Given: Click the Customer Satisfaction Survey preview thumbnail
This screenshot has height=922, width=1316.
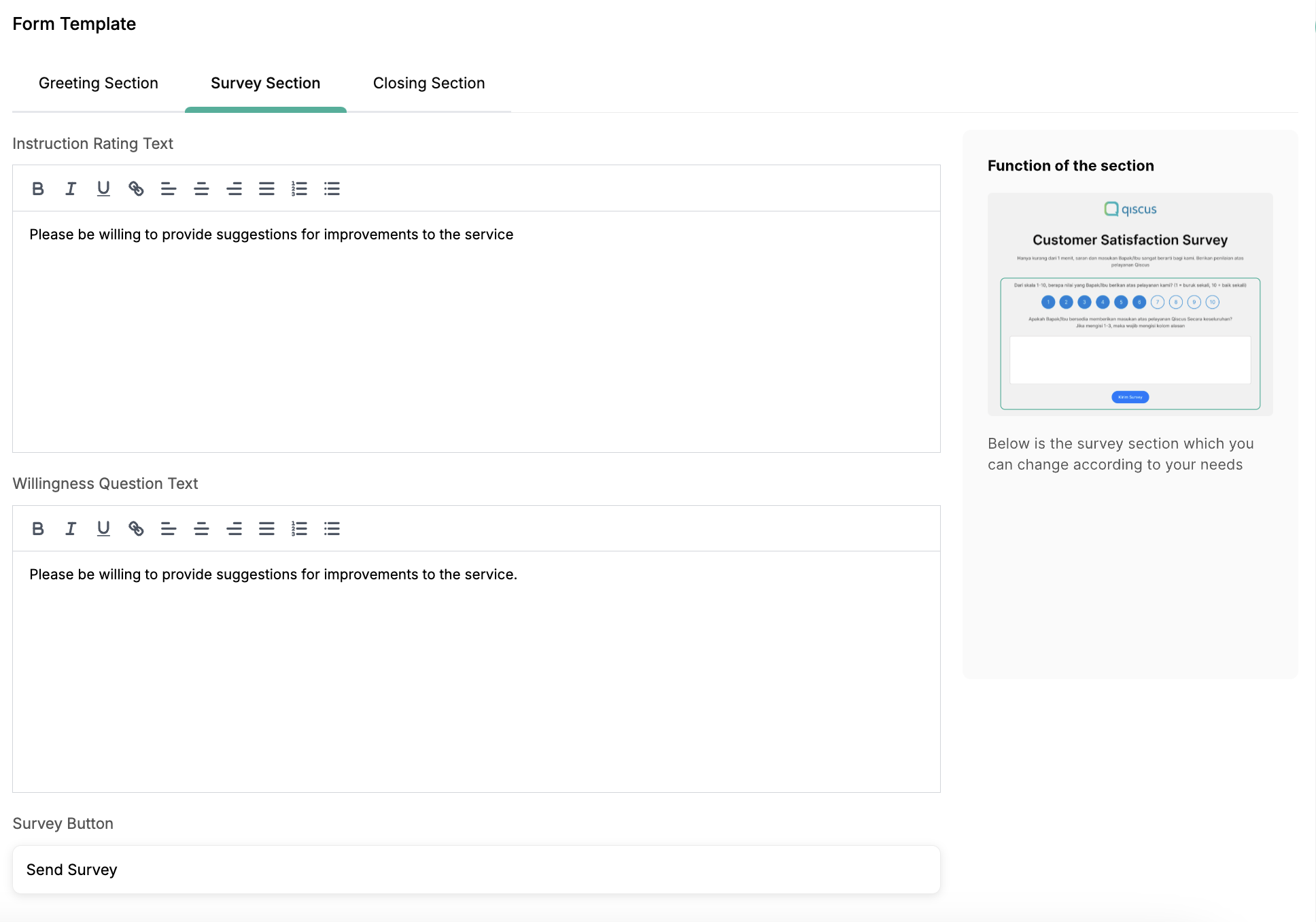Looking at the screenshot, I should (x=1130, y=304).
